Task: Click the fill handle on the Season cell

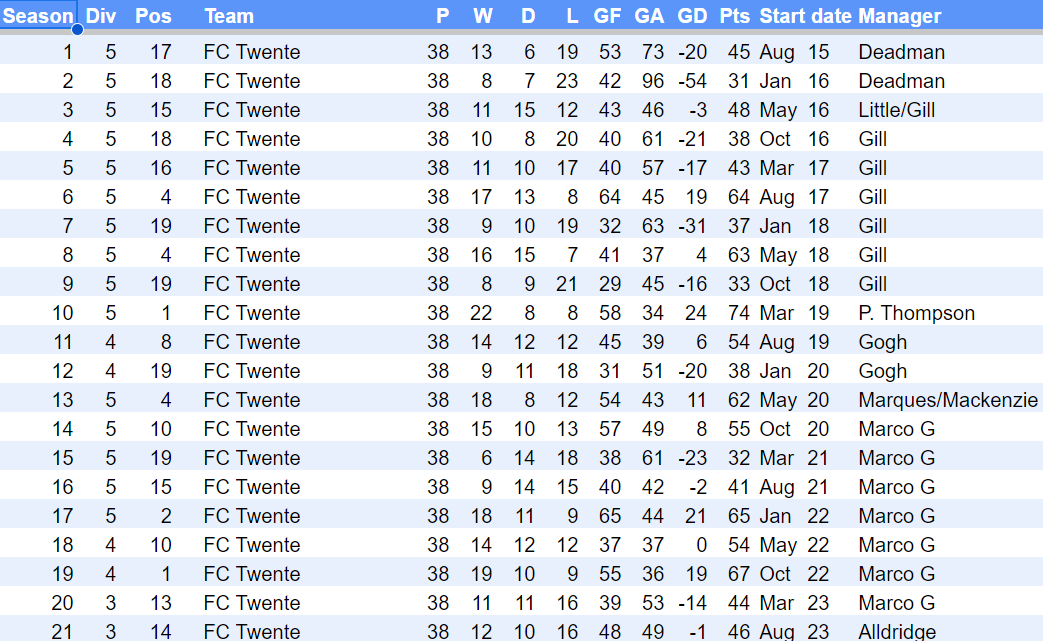Action: click(x=77, y=29)
